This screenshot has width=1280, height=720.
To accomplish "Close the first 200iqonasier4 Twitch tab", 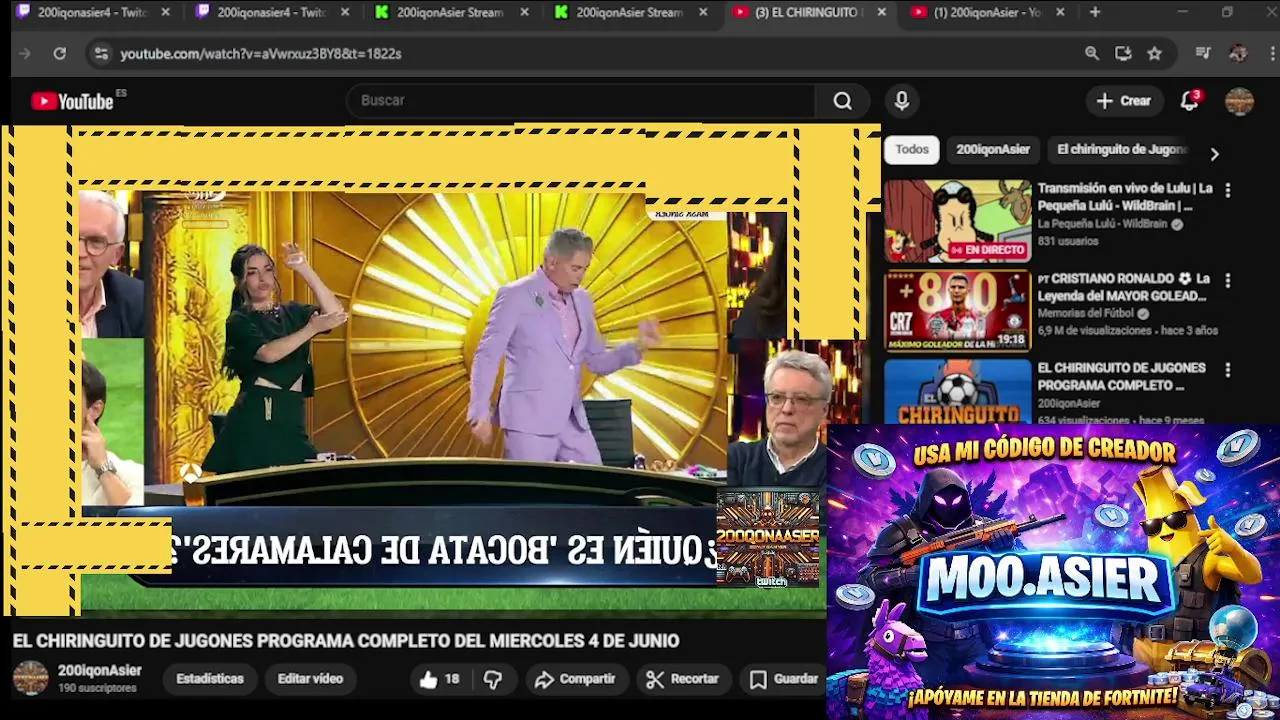I will [166, 12].
